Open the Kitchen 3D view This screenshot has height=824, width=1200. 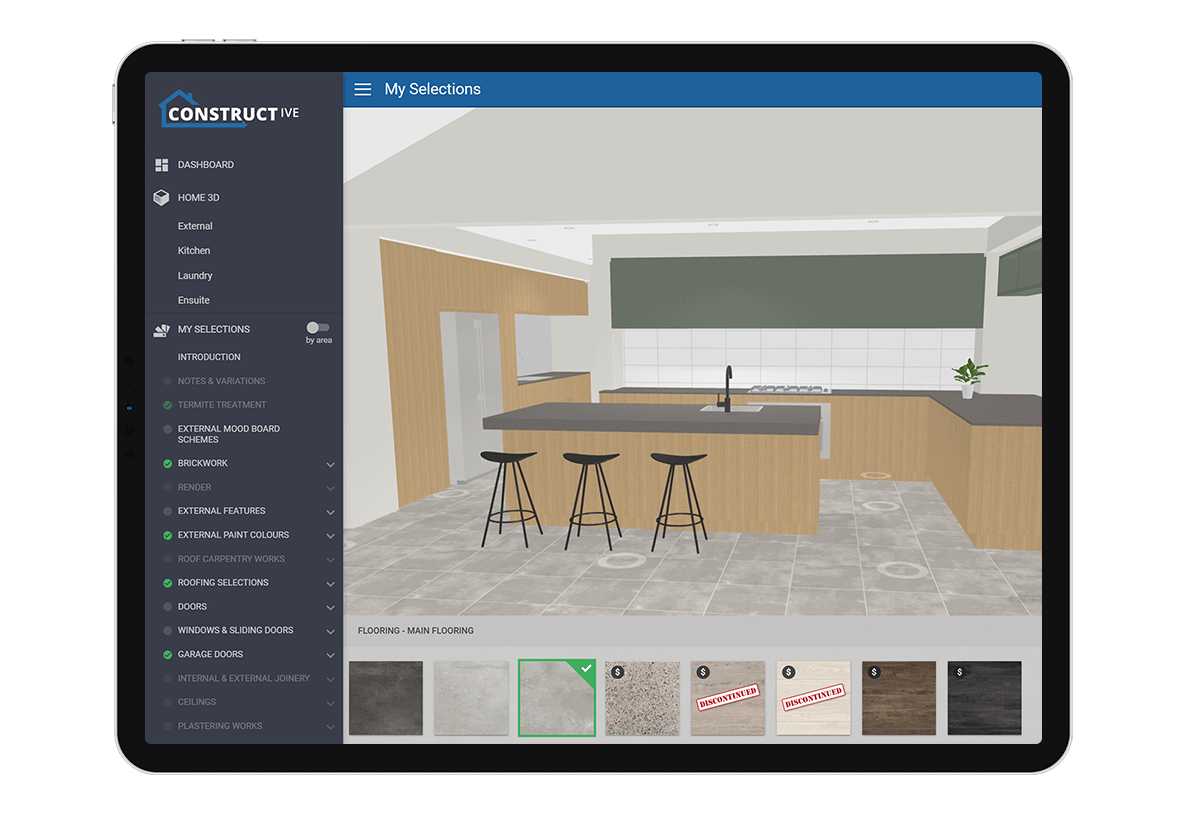point(194,251)
